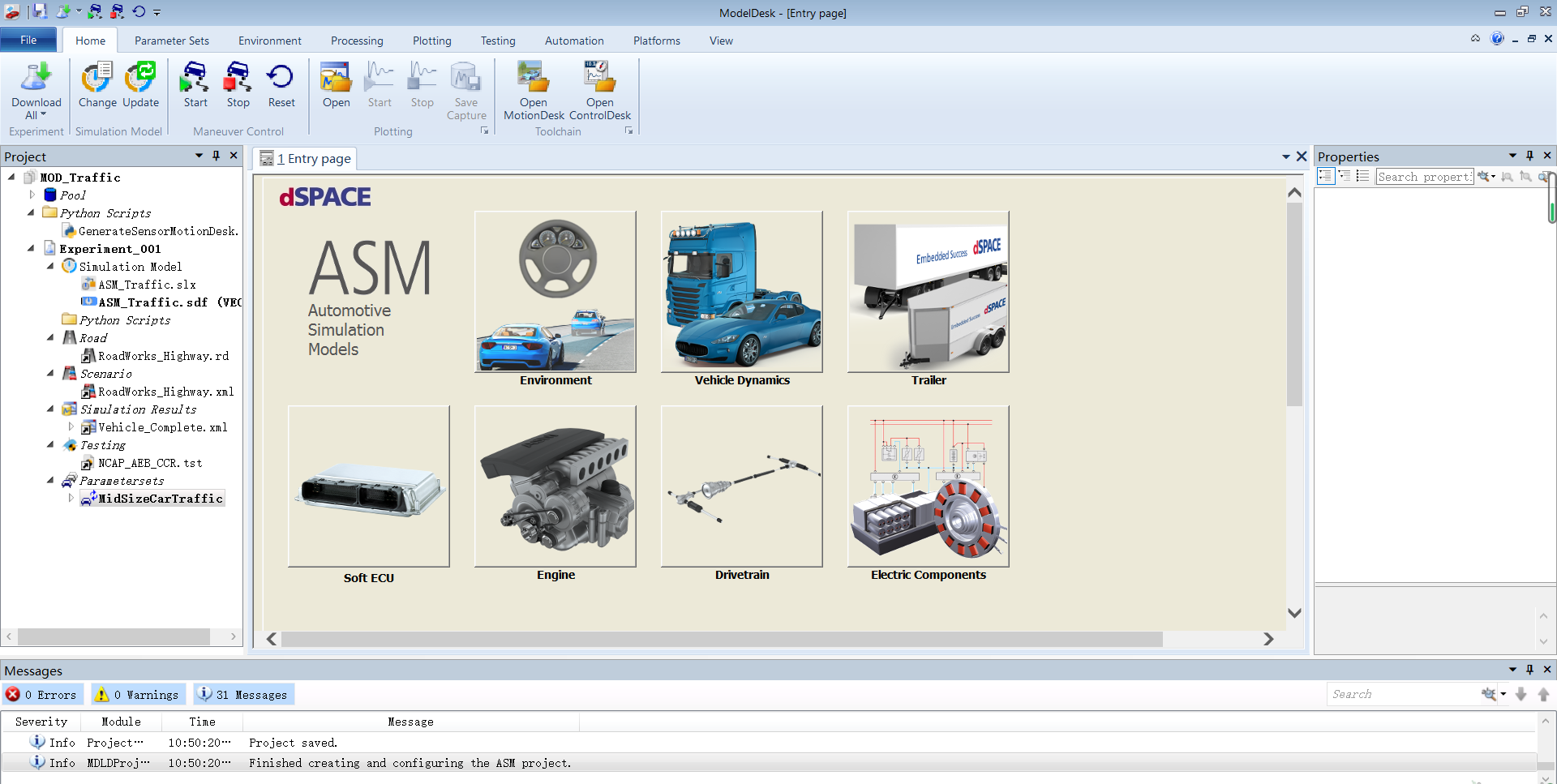
Task: Expand the MidSizeCarTraffic parameter set node
Action: point(71,498)
